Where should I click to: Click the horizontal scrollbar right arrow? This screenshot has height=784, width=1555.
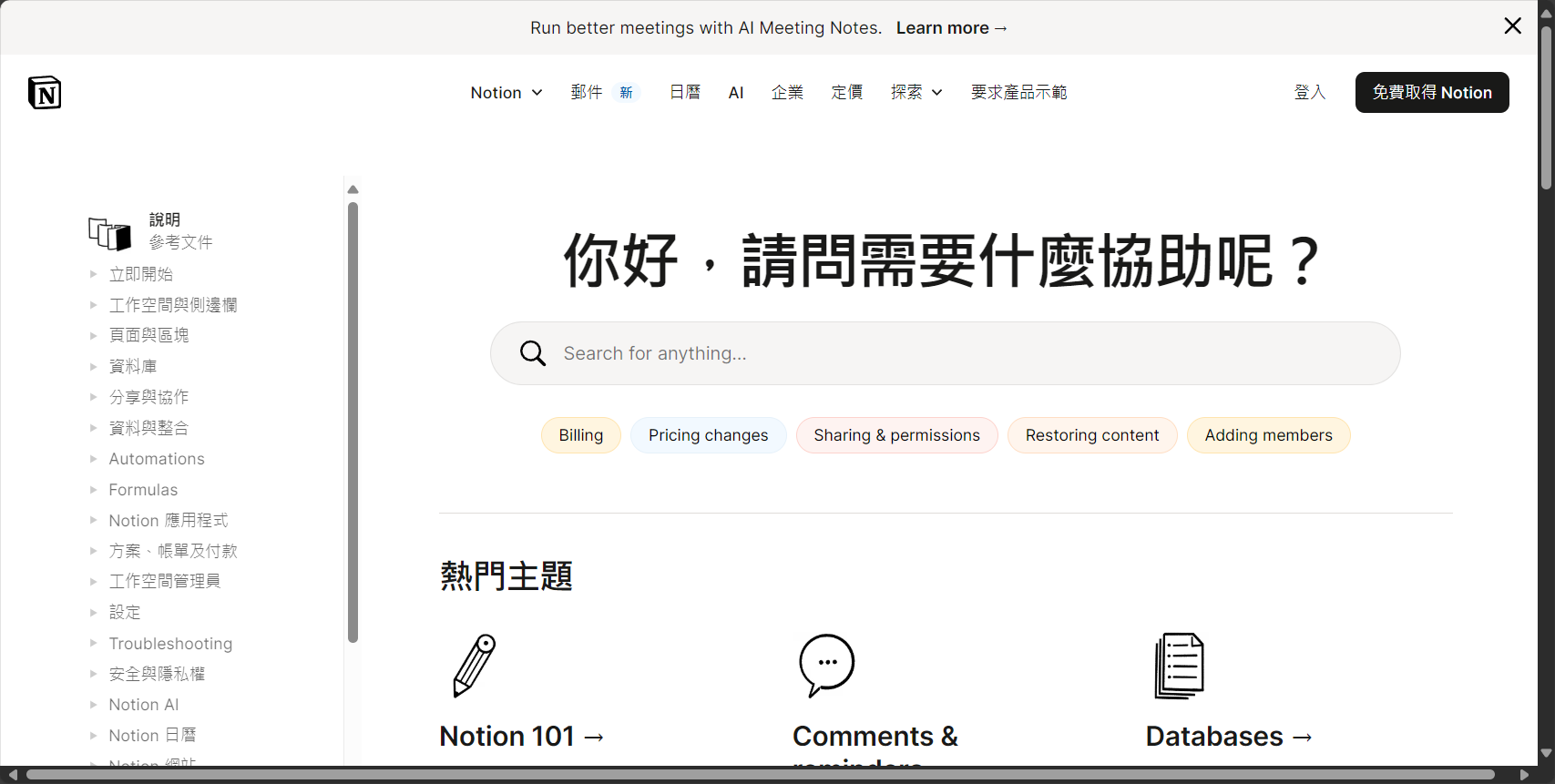tap(1524, 775)
